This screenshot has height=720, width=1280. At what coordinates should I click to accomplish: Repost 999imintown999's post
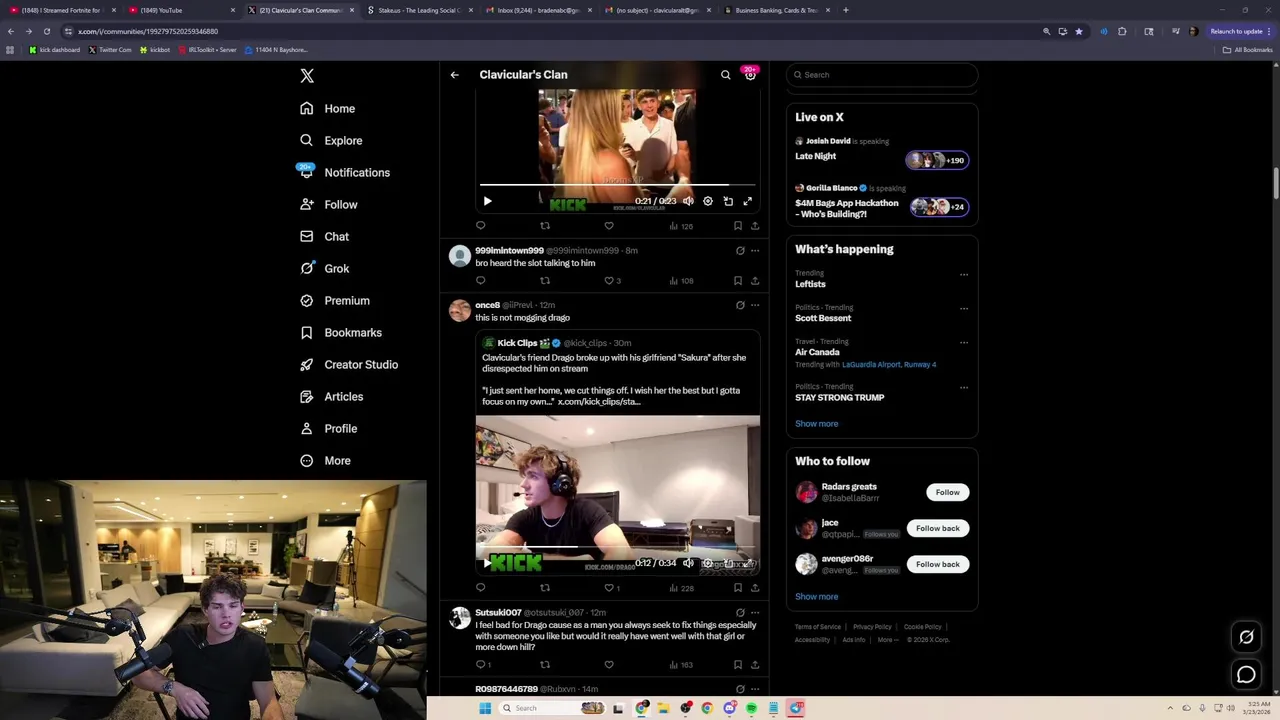[545, 281]
